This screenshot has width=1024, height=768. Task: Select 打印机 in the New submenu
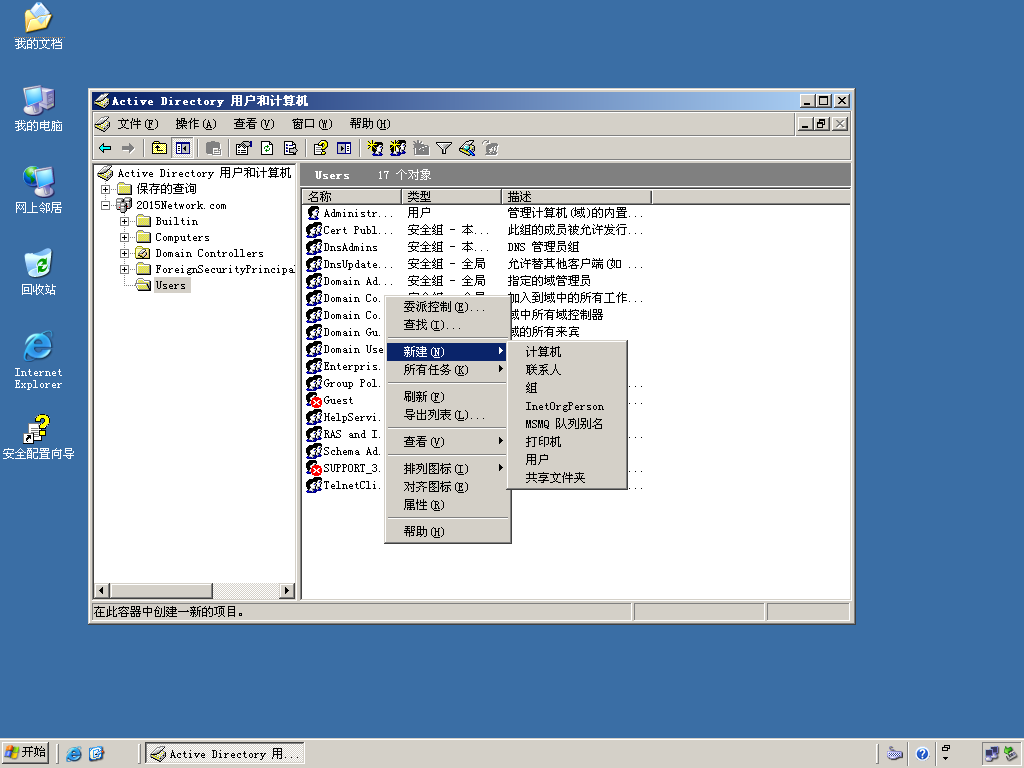point(567,442)
